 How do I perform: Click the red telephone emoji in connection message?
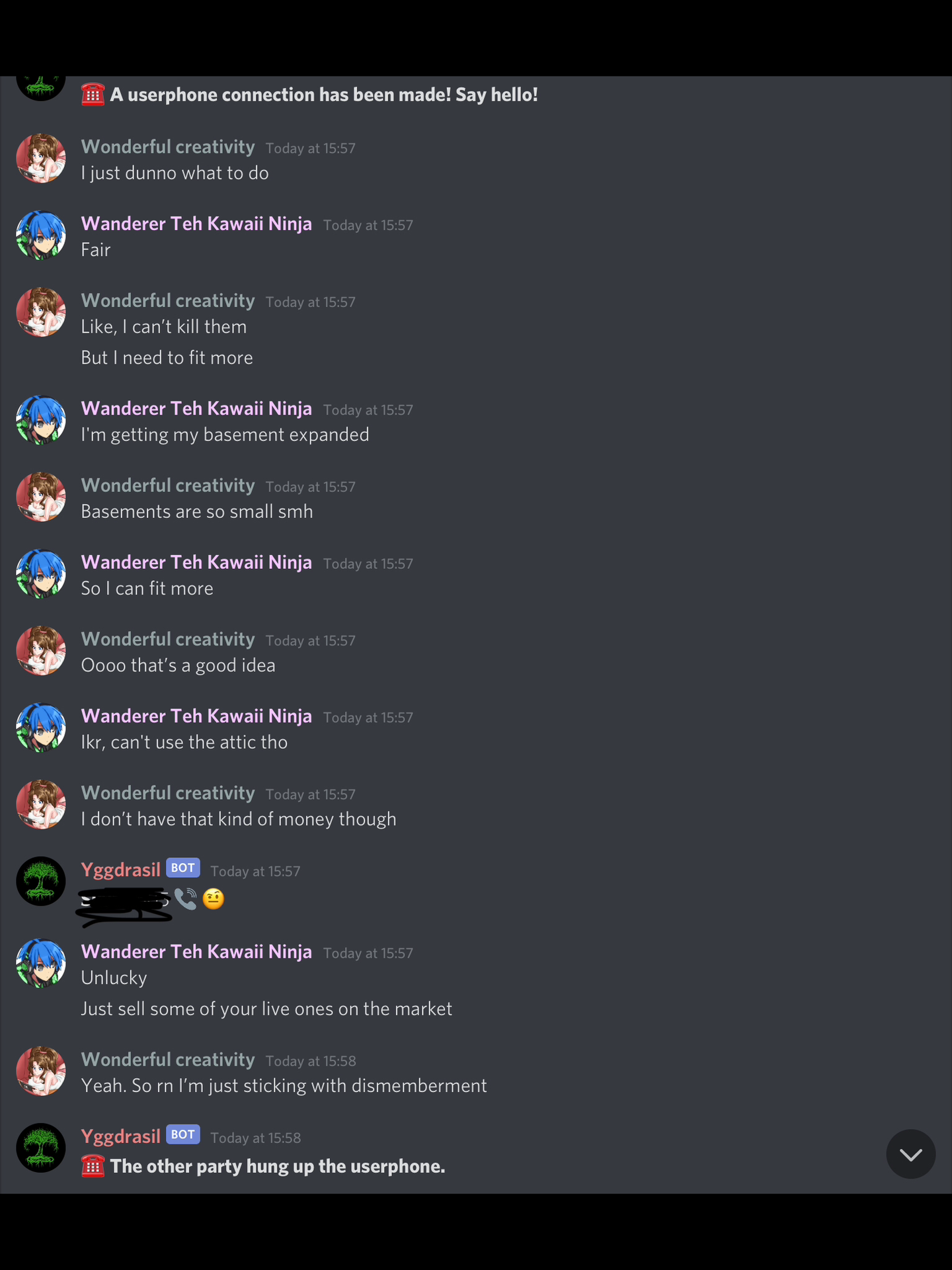[x=93, y=95]
